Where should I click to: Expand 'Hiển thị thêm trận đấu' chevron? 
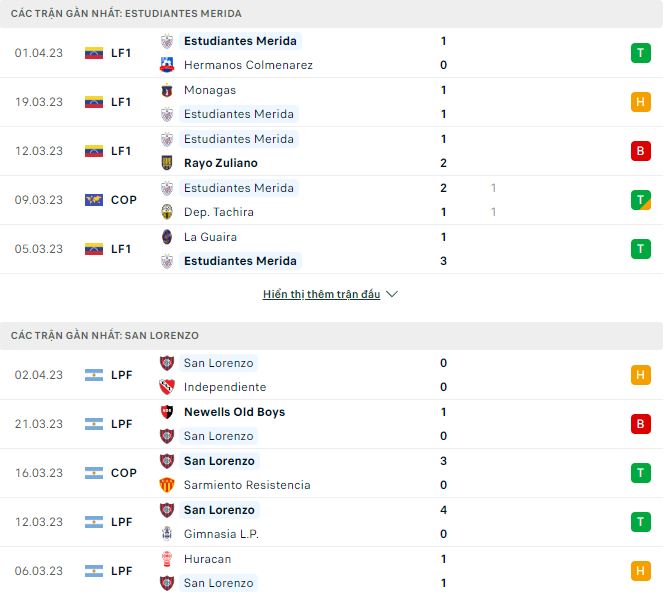point(392,295)
